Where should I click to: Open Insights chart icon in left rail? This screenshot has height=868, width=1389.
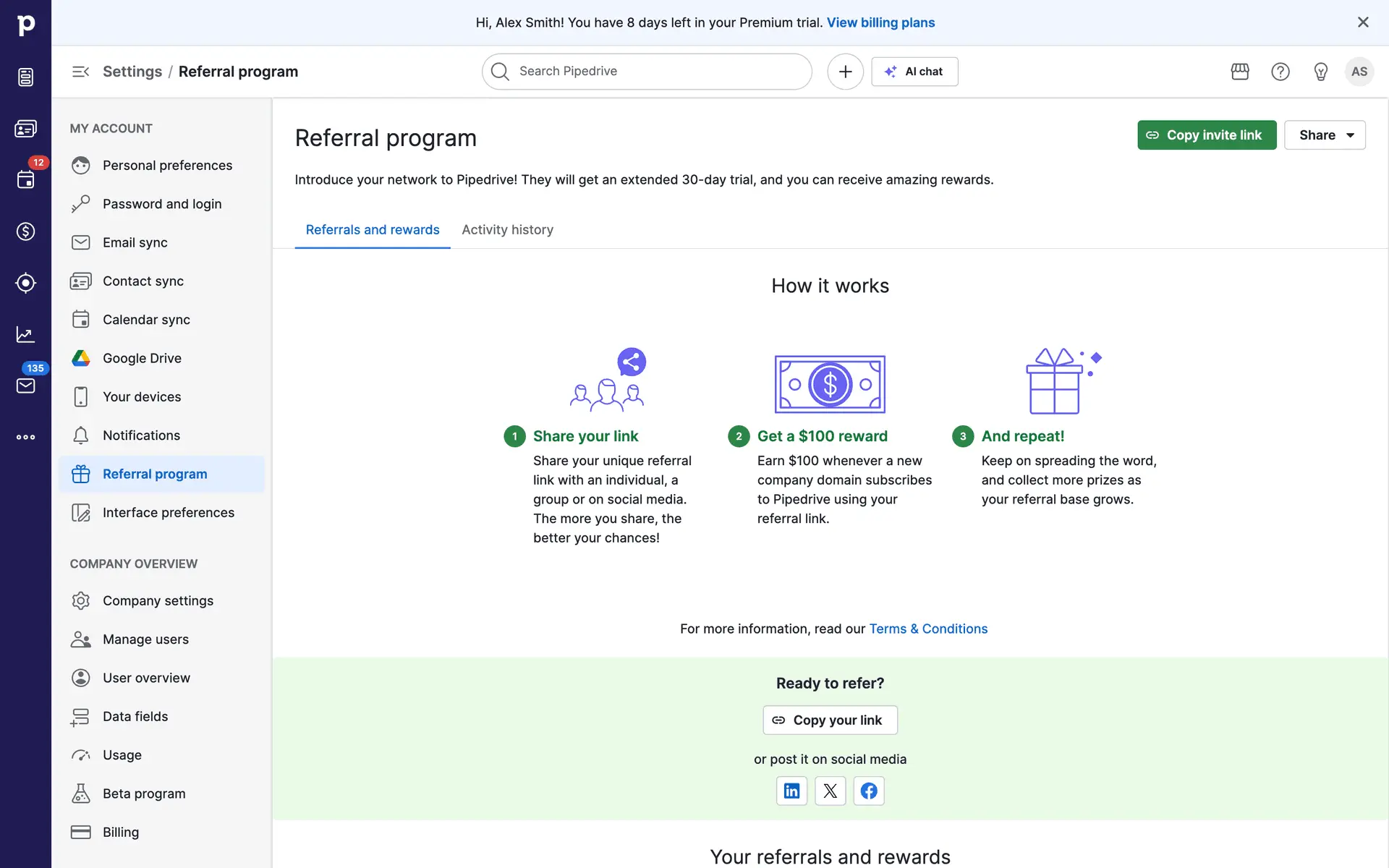pos(25,334)
